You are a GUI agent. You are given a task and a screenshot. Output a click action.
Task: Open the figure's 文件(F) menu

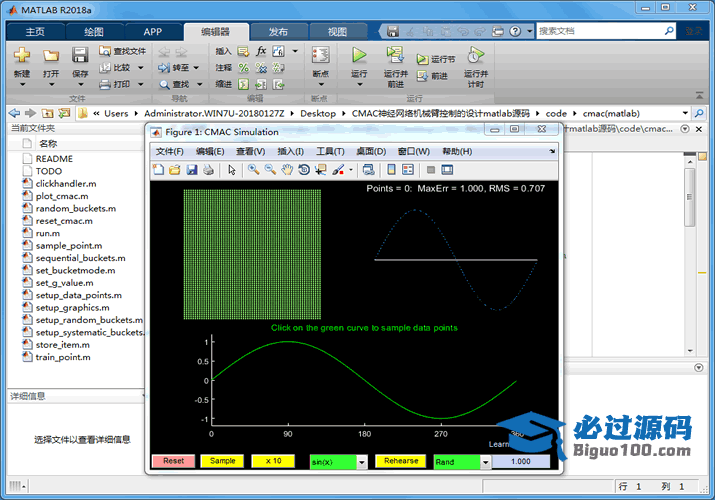click(x=169, y=151)
